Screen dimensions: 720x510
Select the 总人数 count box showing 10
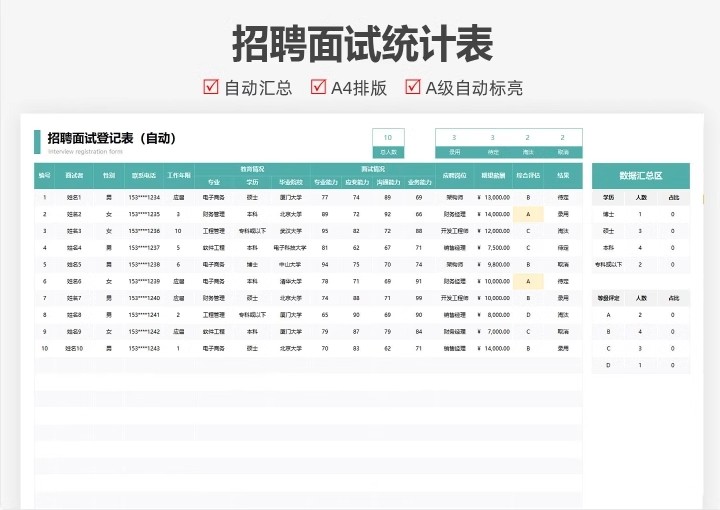tap(388, 143)
